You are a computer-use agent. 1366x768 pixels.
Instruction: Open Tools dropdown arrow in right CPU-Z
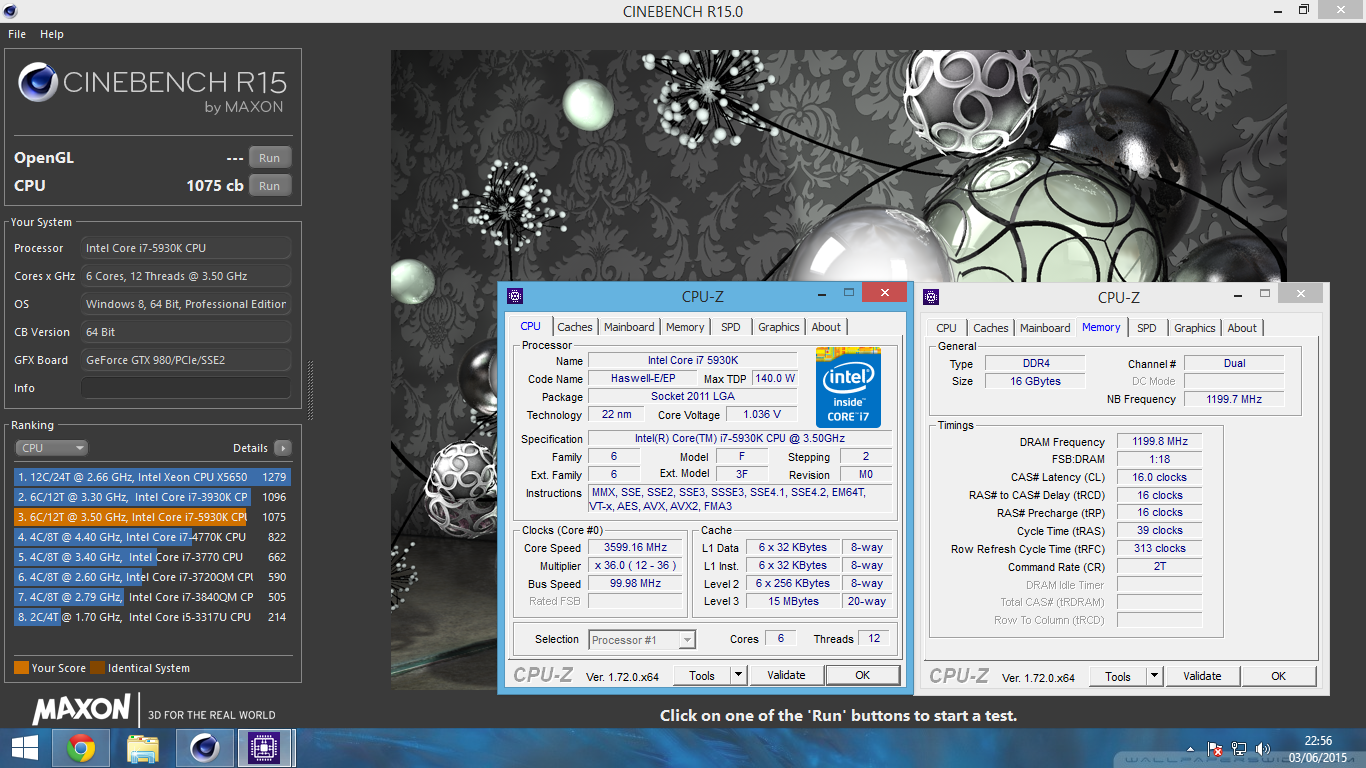1155,677
